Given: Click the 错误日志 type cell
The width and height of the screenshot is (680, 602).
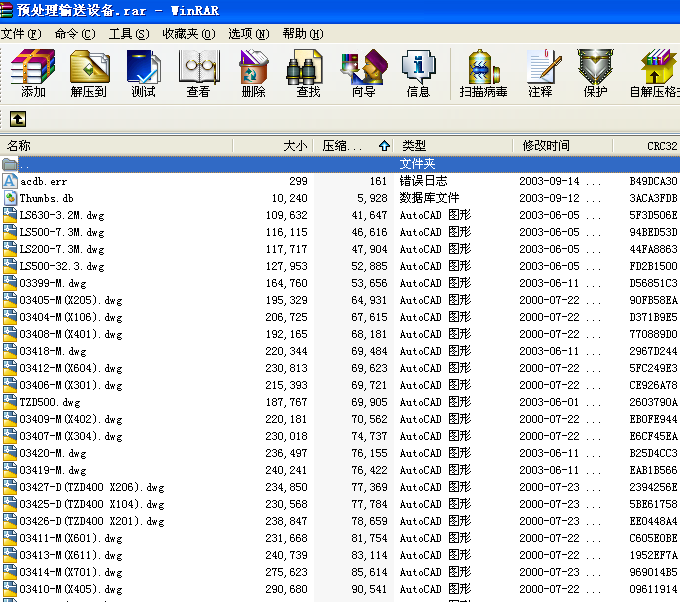Looking at the screenshot, I should pyautogui.click(x=423, y=181).
